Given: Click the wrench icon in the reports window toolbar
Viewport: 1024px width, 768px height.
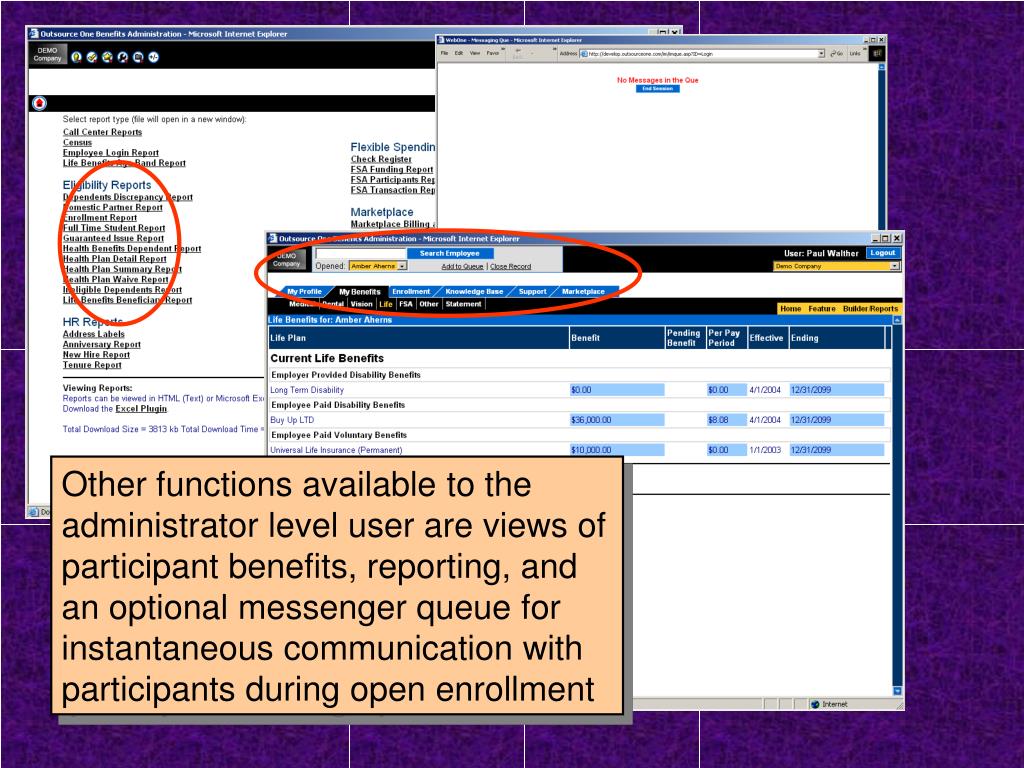Looking at the screenshot, I should coord(123,57).
